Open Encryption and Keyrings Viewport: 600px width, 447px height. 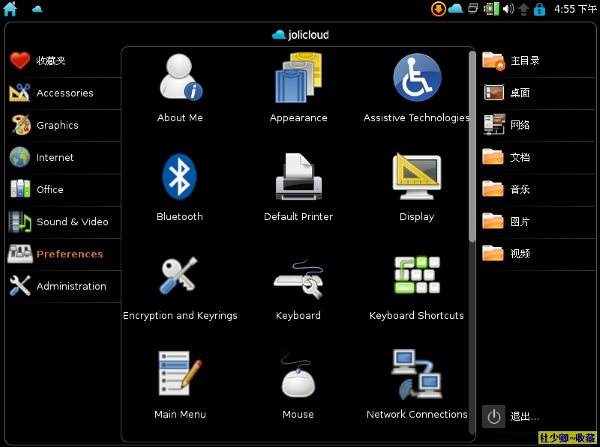(x=180, y=288)
